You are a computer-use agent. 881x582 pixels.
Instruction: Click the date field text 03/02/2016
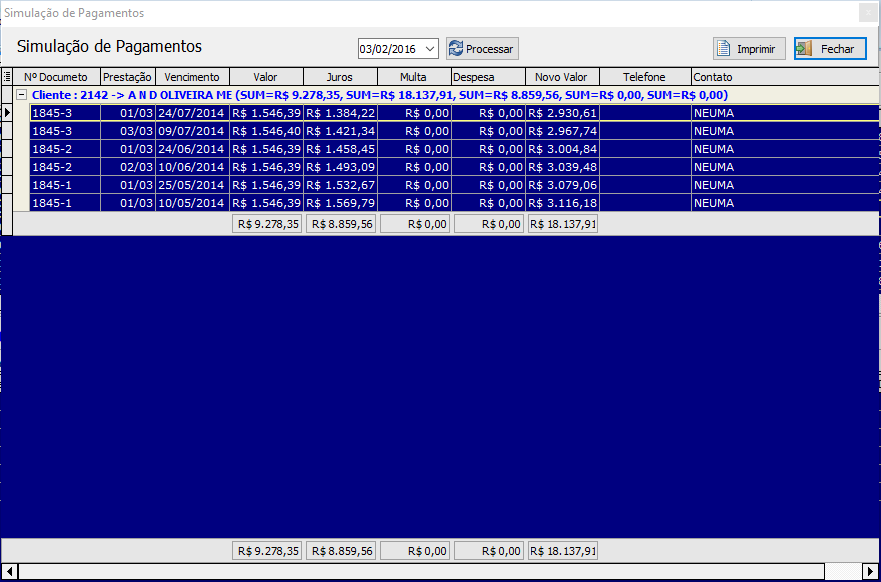pyautogui.click(x=388, y=48)
